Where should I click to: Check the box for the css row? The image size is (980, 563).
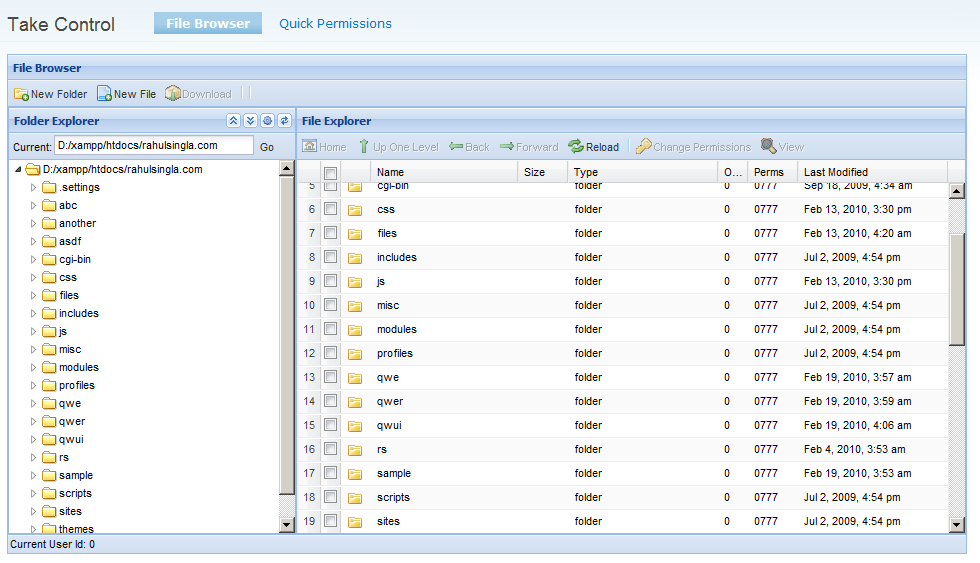[331, 209]
